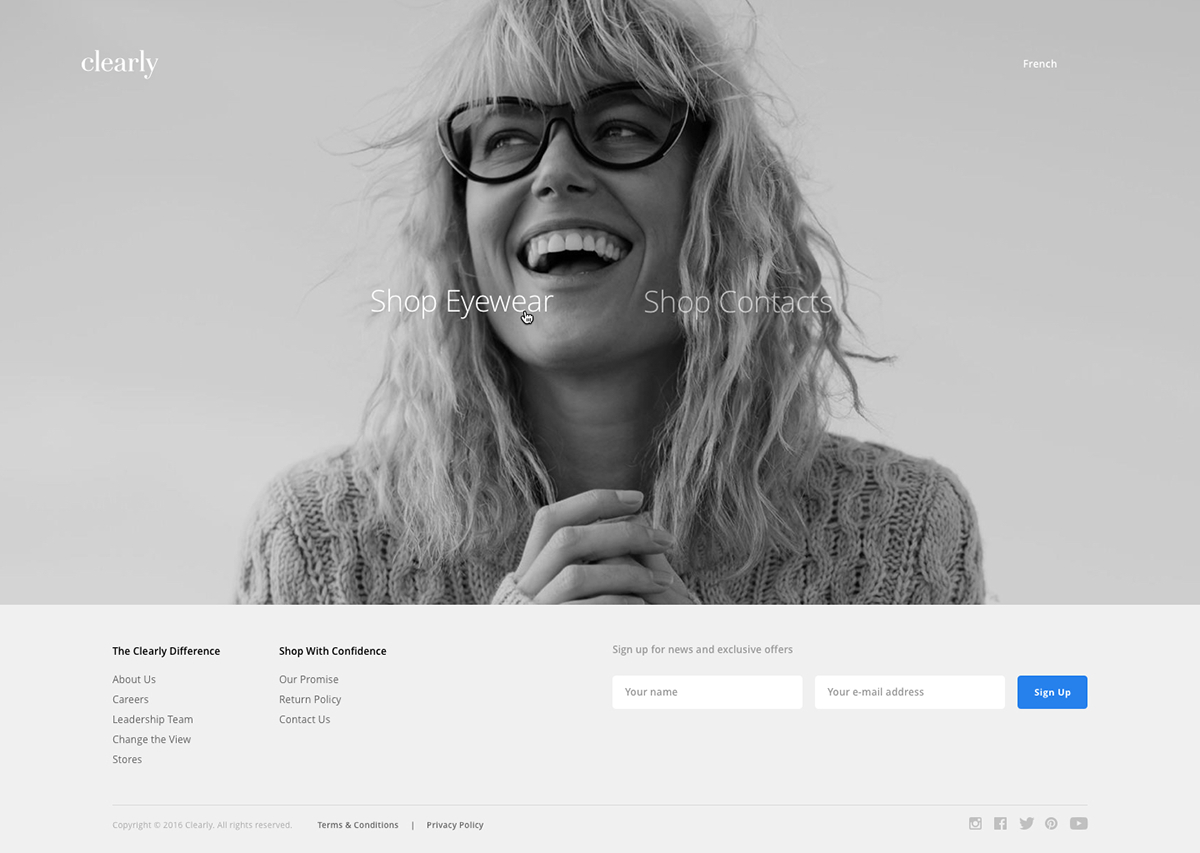Viewport: 1200px width, 853px height.
Task: Open the Twitter social icon
Action: tap(1026, 823)
